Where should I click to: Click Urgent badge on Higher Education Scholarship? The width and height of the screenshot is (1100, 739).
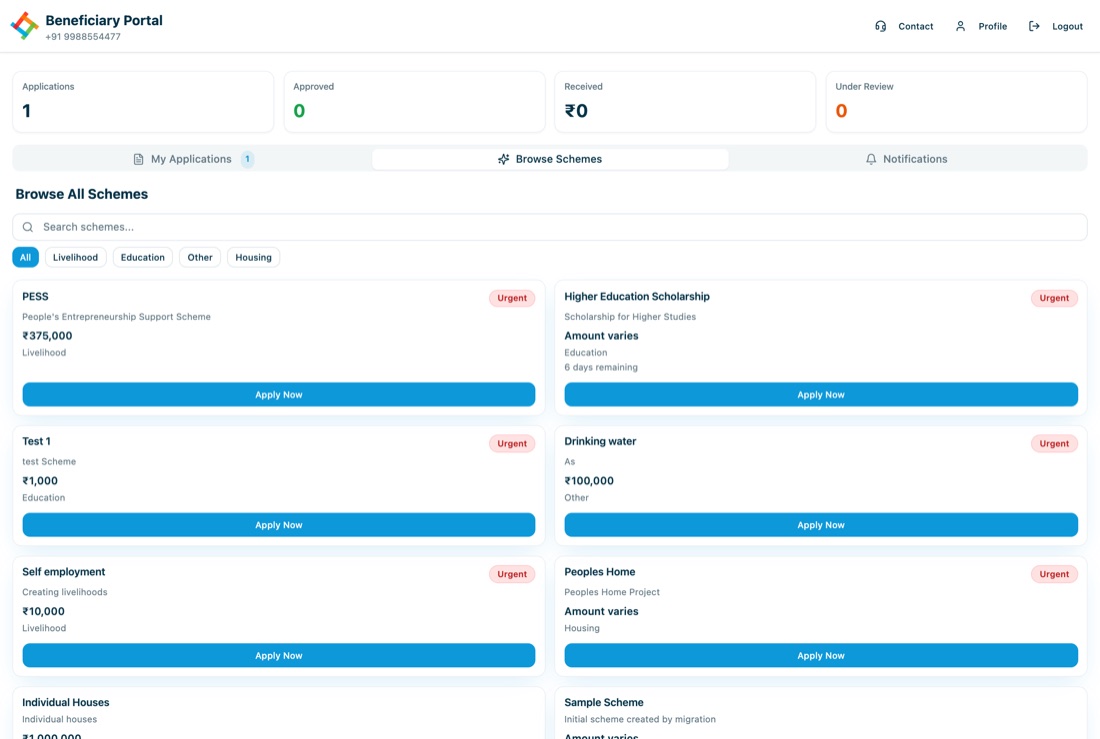pyautogui.click(x=1054, y=298)
